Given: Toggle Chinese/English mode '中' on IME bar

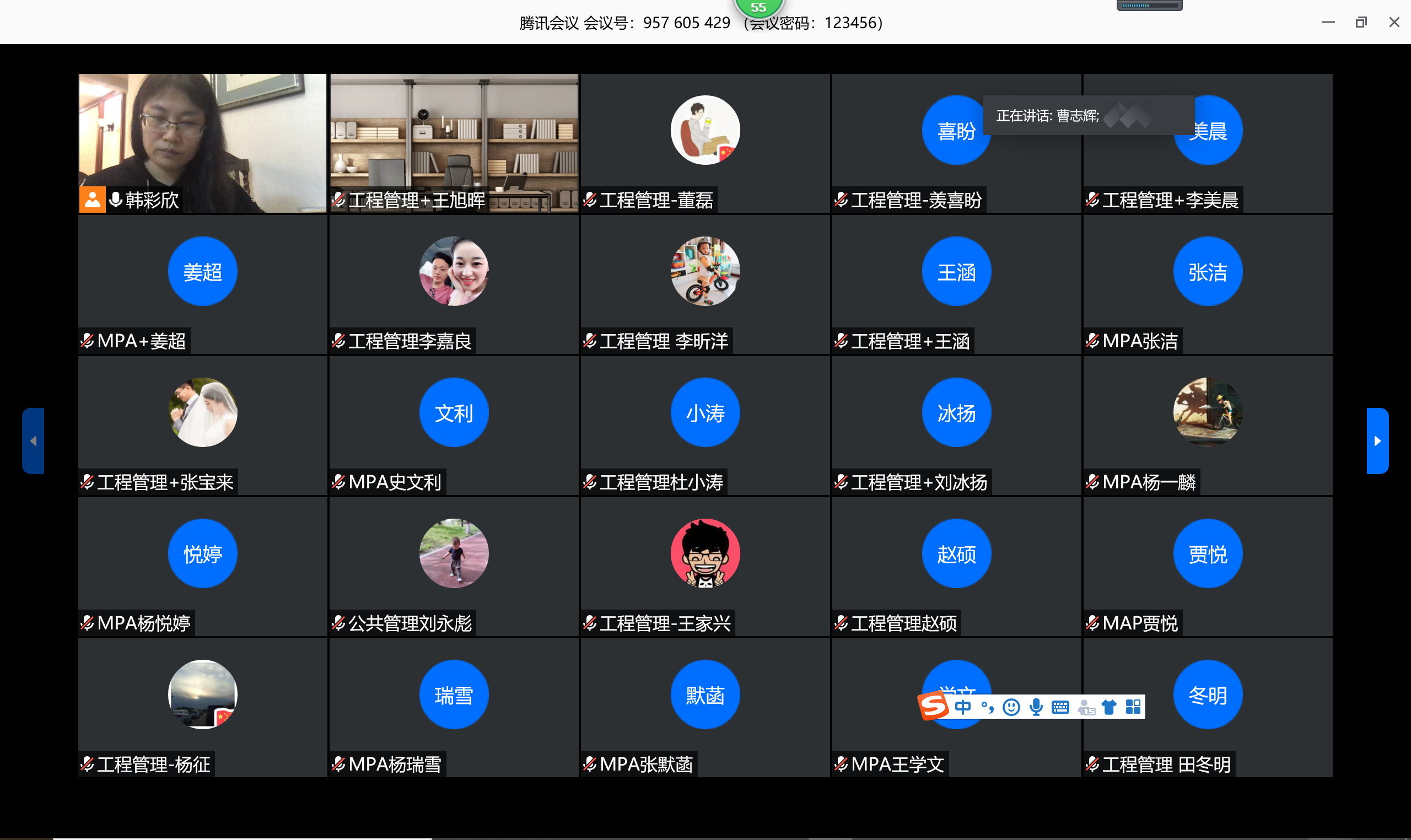Looking at the screenshot, I should point(963,707).
